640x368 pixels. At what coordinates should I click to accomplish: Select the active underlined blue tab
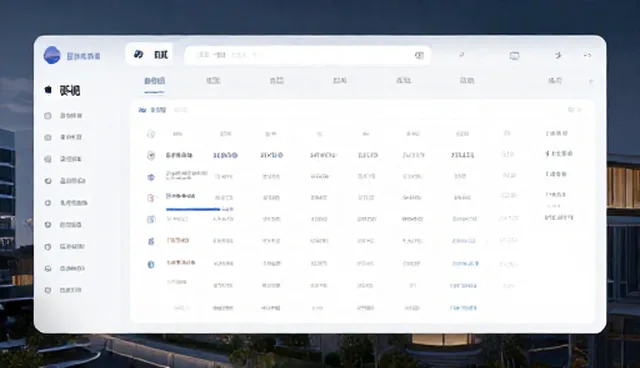point(154,81)
